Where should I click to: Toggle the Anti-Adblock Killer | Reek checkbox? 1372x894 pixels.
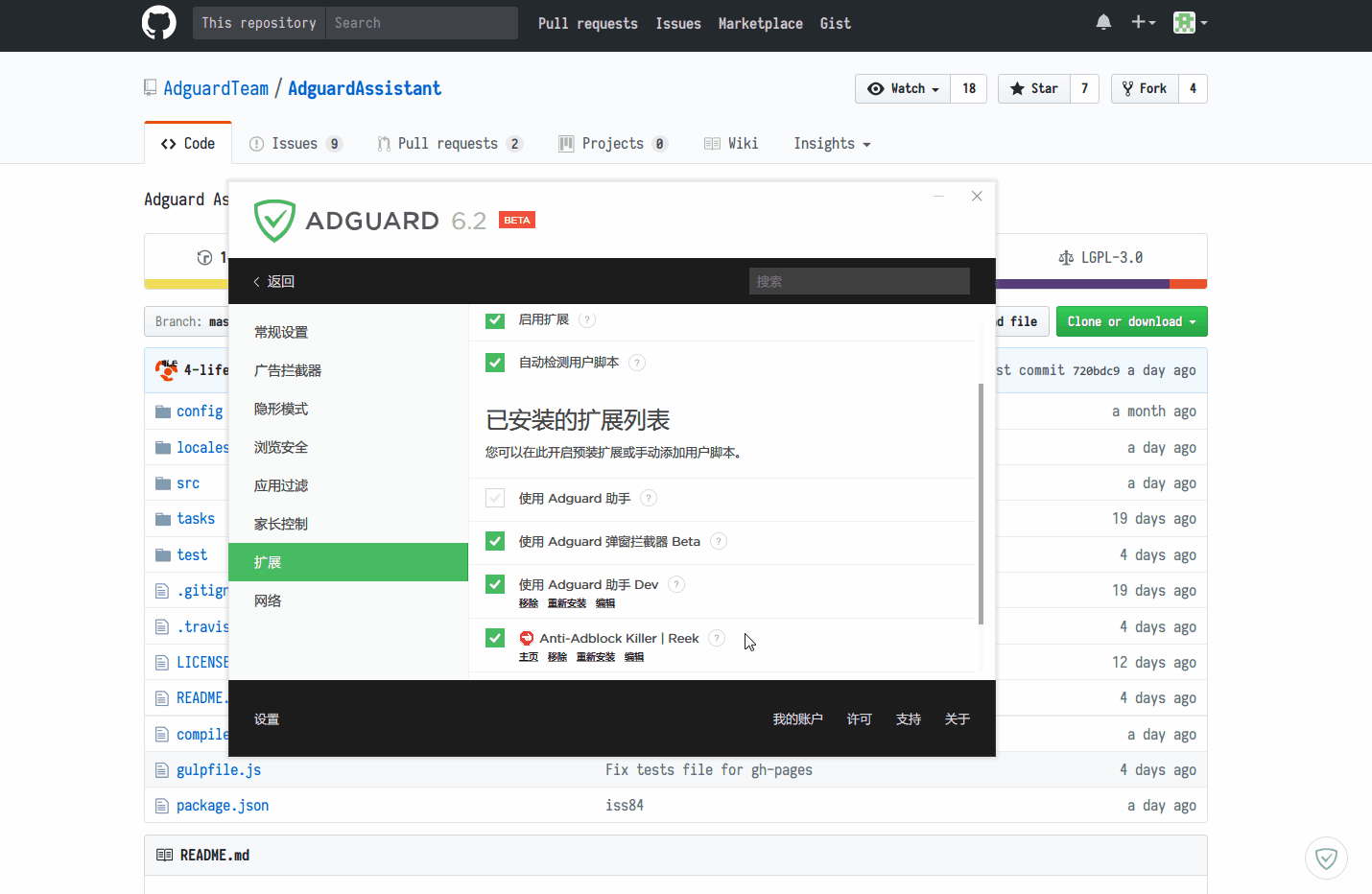(x=494, y=637)
